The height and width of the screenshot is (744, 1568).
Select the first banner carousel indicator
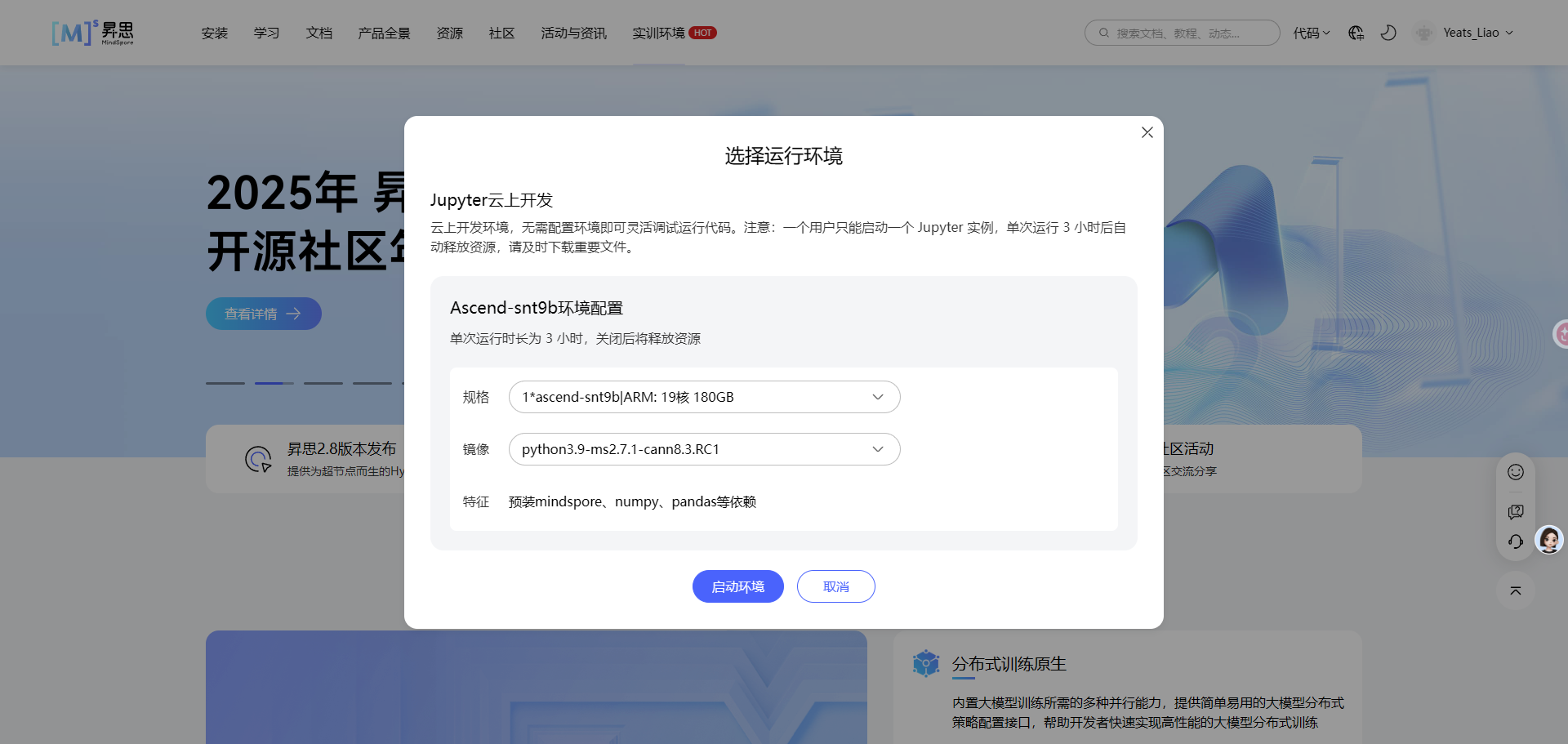click(x=225, y=383)
